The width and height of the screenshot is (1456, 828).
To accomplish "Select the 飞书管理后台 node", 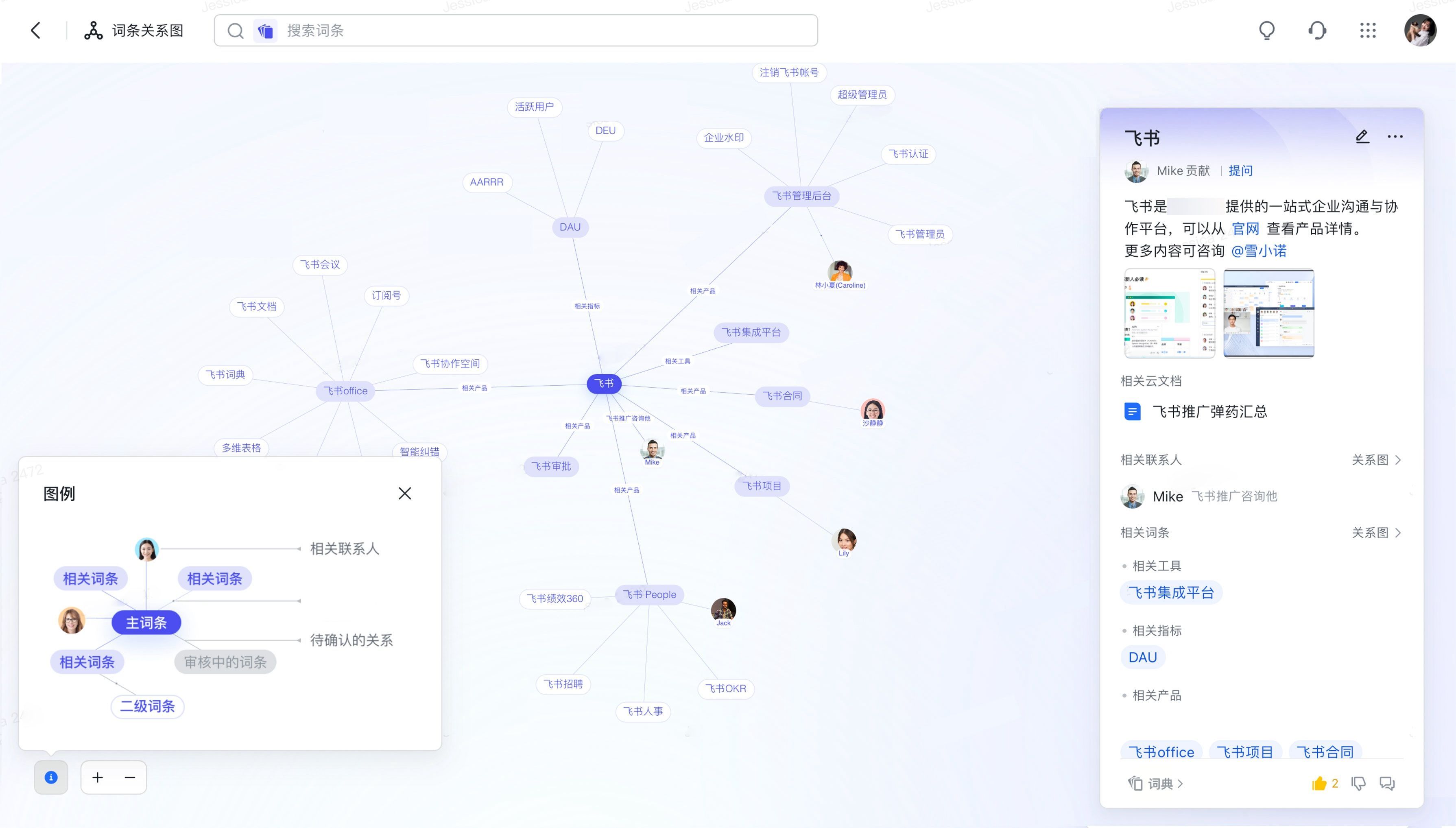I will tap(801, 196).
